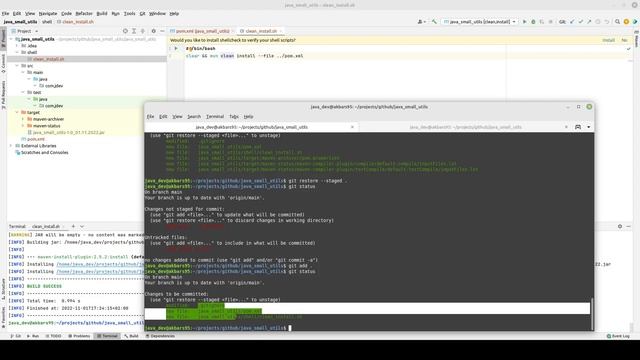Open the Refactor menu in IntelliJ
The height and width of the screenshot is (360, 640).
click(x=84, y=13)
